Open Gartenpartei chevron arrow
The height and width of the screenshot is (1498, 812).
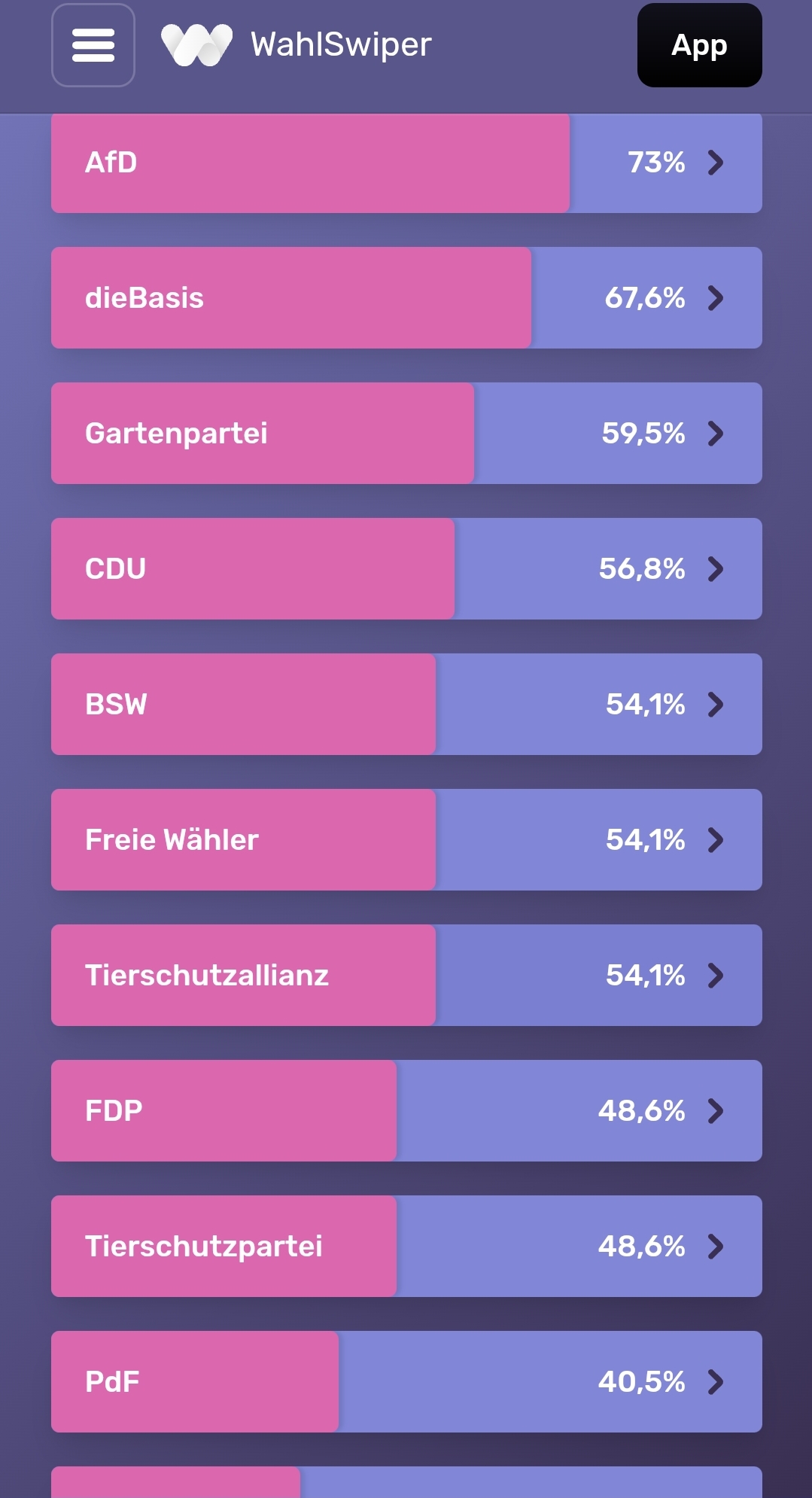pos(716,434)
